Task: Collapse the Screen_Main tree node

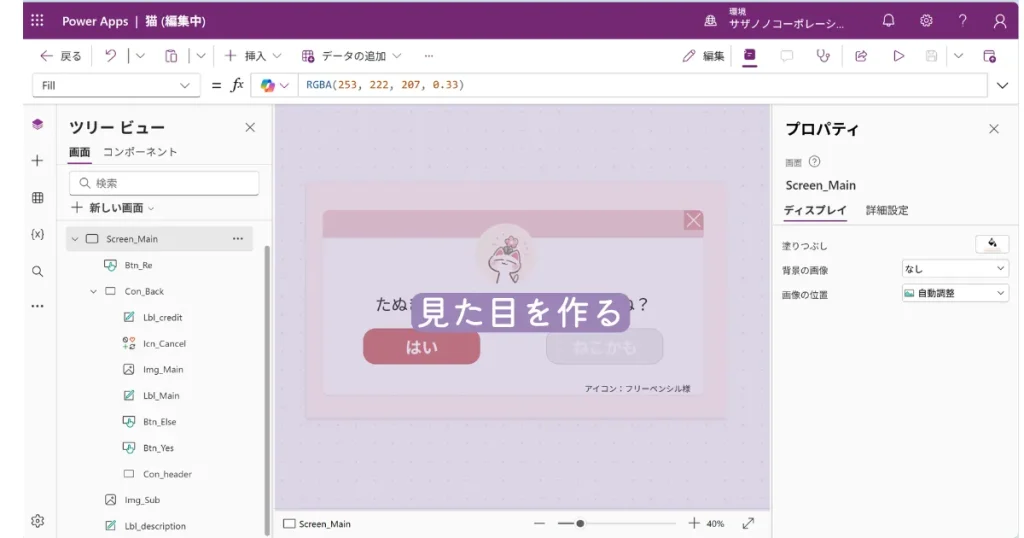Action: click(x=75, y=239)
